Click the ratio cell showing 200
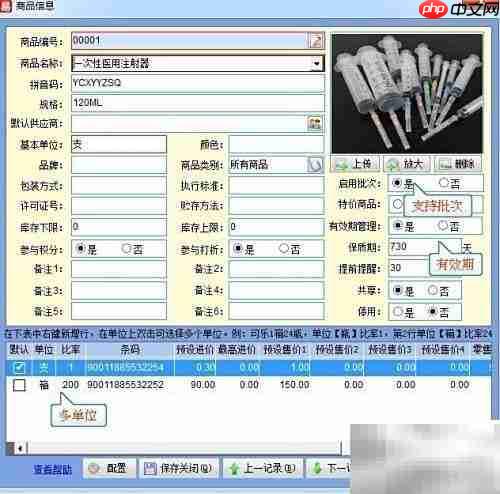The height and width of the screenshot is (494, 500). click(x=71, y=385)
